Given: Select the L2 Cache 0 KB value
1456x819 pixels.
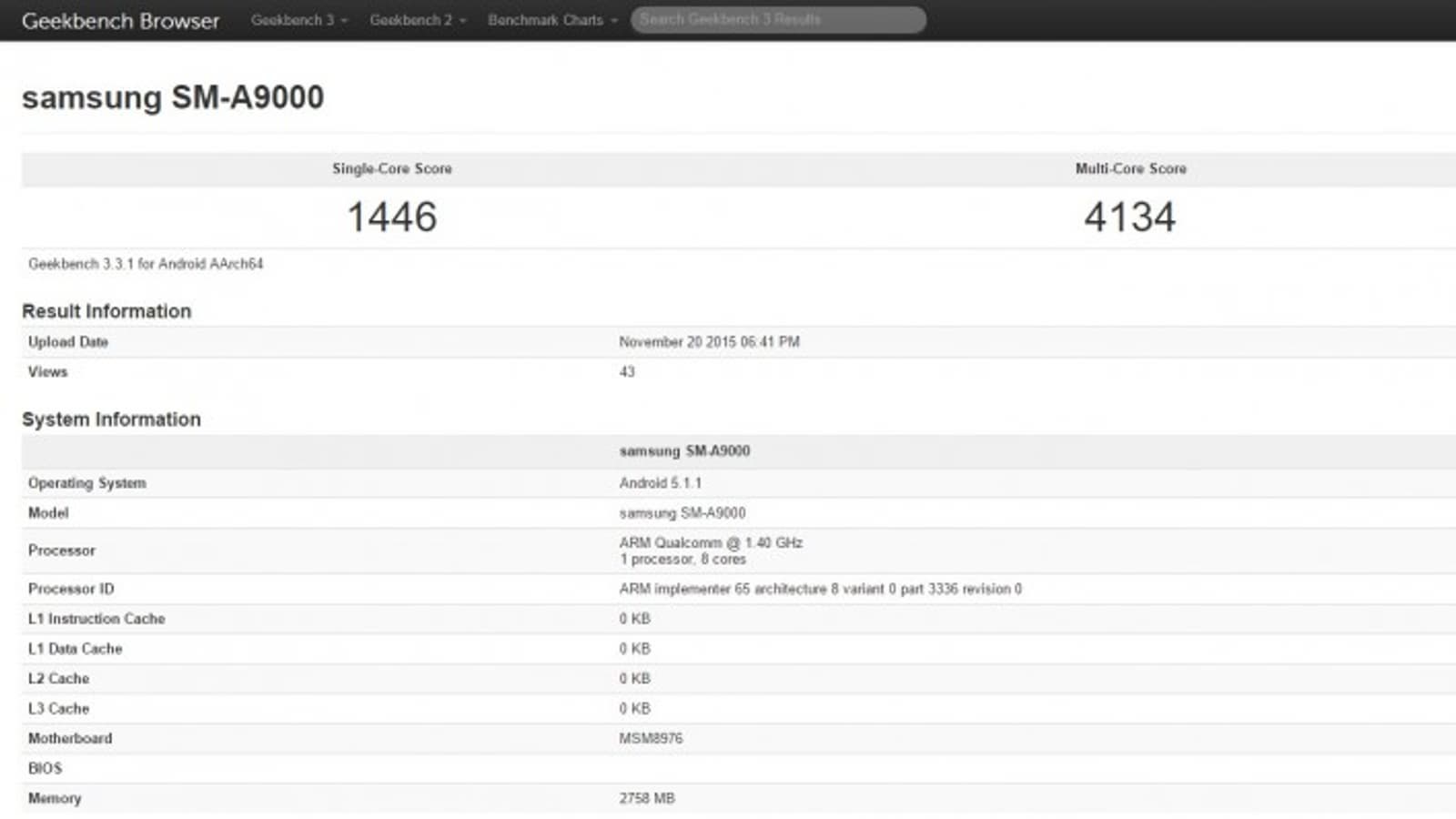Looking at the screenshot, I should pos(634,679).
